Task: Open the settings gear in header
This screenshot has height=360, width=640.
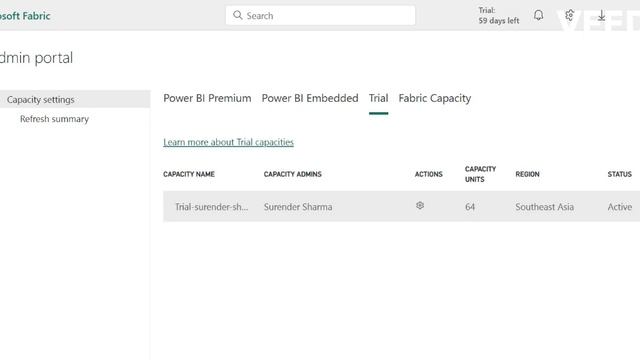Action: point(569,16)
